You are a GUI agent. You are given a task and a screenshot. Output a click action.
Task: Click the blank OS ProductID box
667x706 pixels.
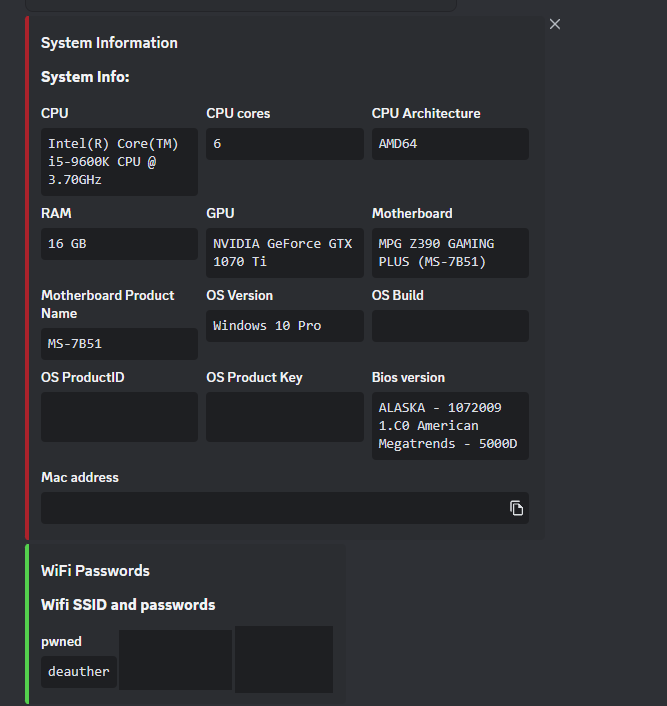[119, 417]
